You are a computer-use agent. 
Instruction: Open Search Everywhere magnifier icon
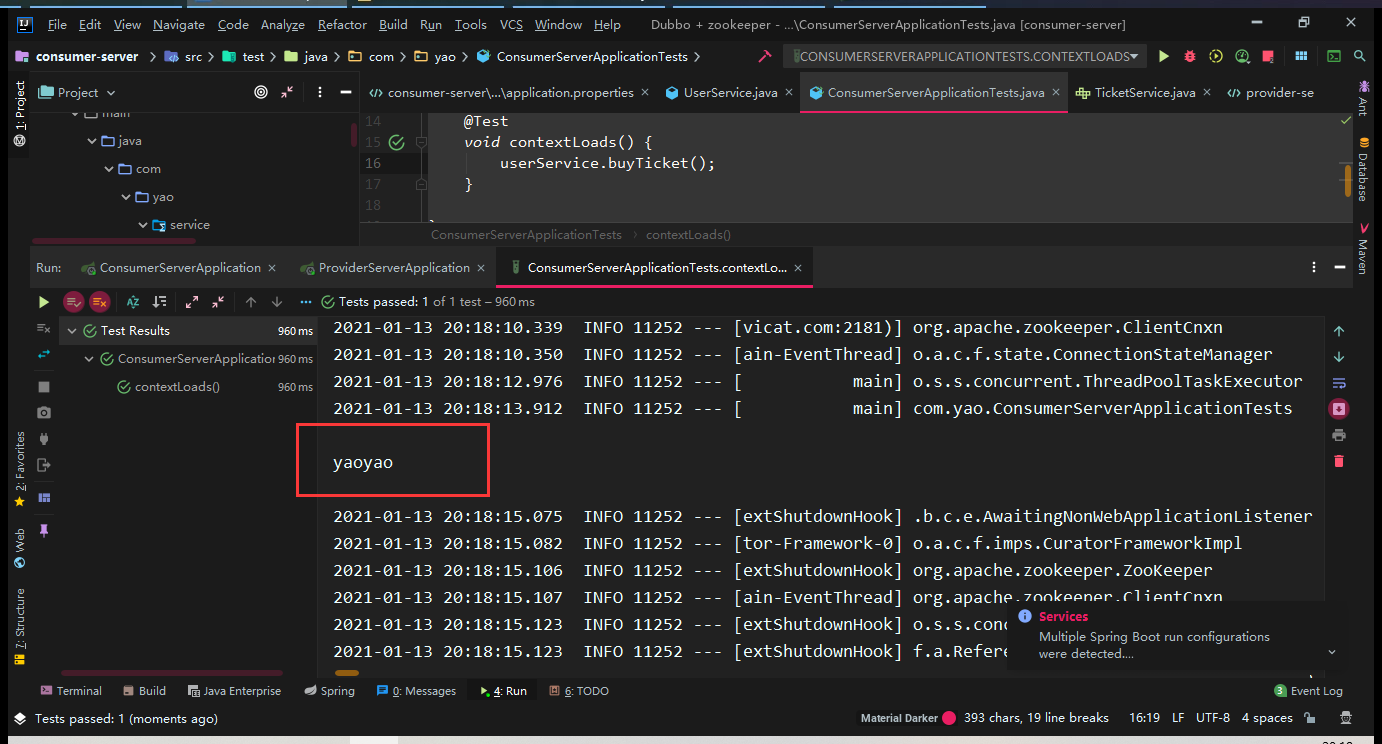1359,57
